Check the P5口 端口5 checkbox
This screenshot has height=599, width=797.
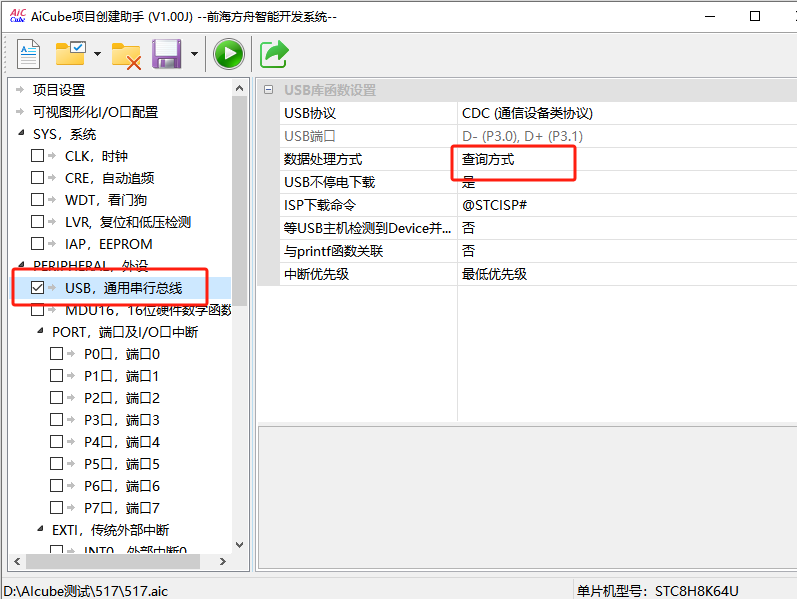pos(56,464)
